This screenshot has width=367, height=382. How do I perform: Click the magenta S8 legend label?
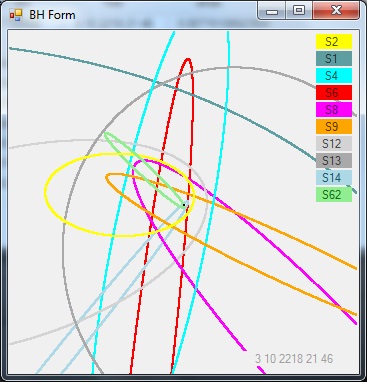point(334,110)
